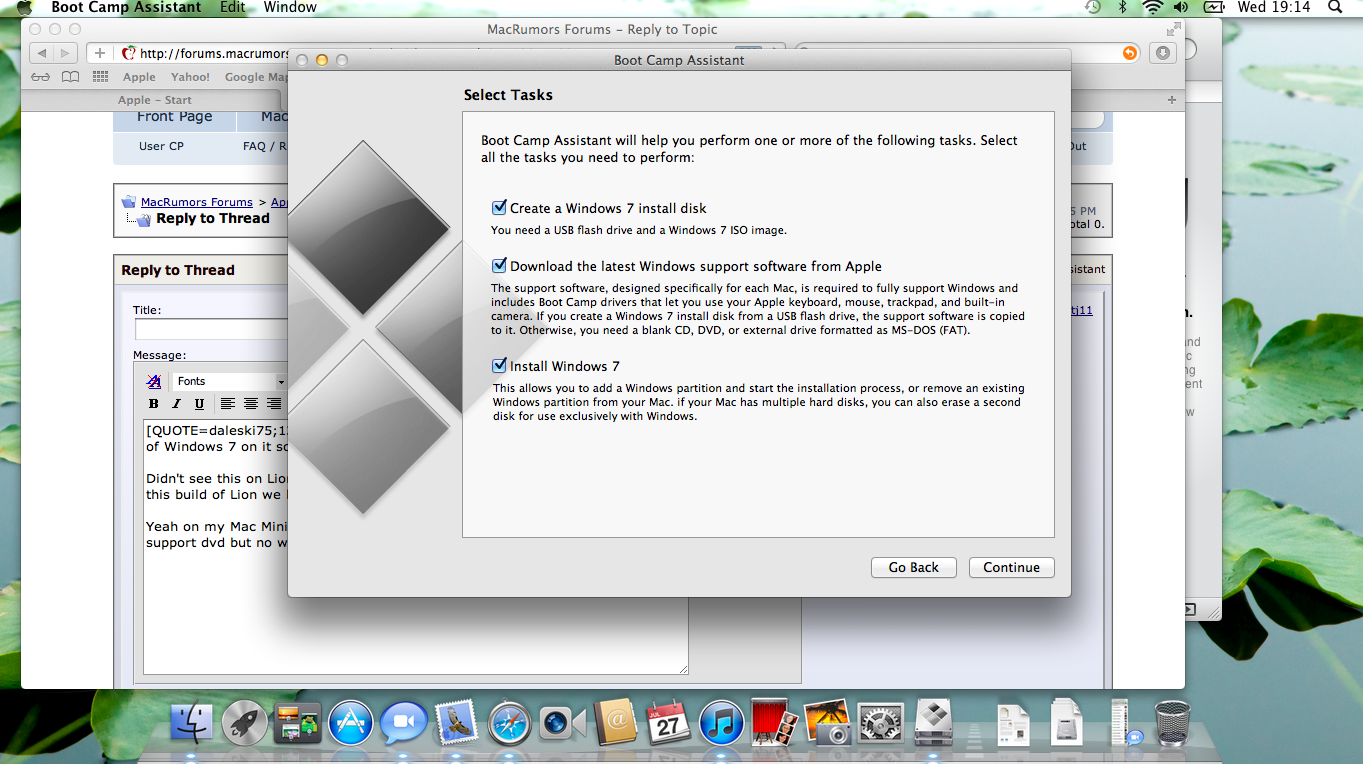The image size is (1363, 764).
Task: Uncheck Create a Windows 7 install disk
Action: (x=499, y=208)
